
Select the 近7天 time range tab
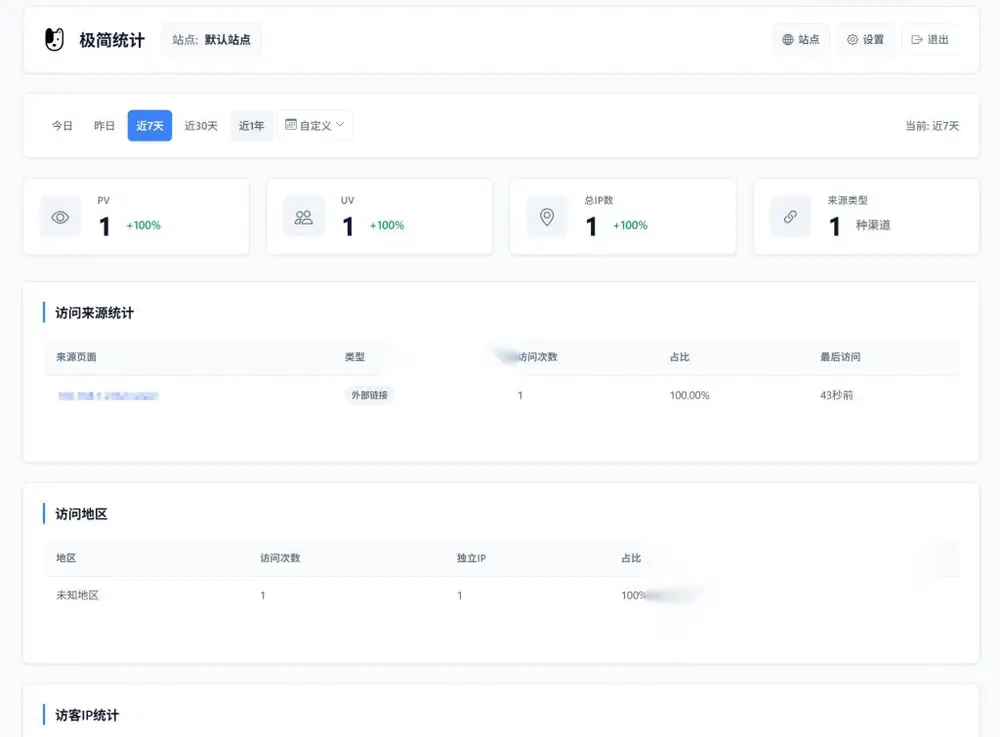click(150, 126)
